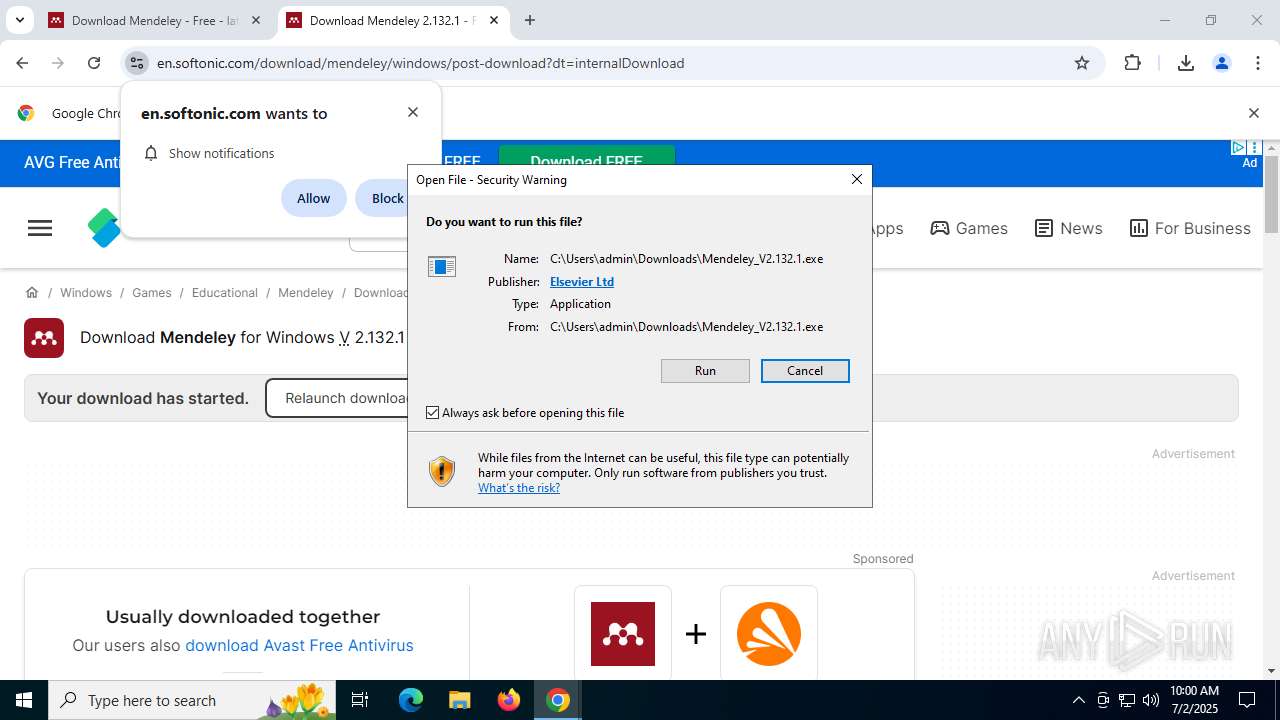This screenshot has width=1280, height=720.
Task: Bookmark this page with star icon
Action: (x=1082, y=63)
